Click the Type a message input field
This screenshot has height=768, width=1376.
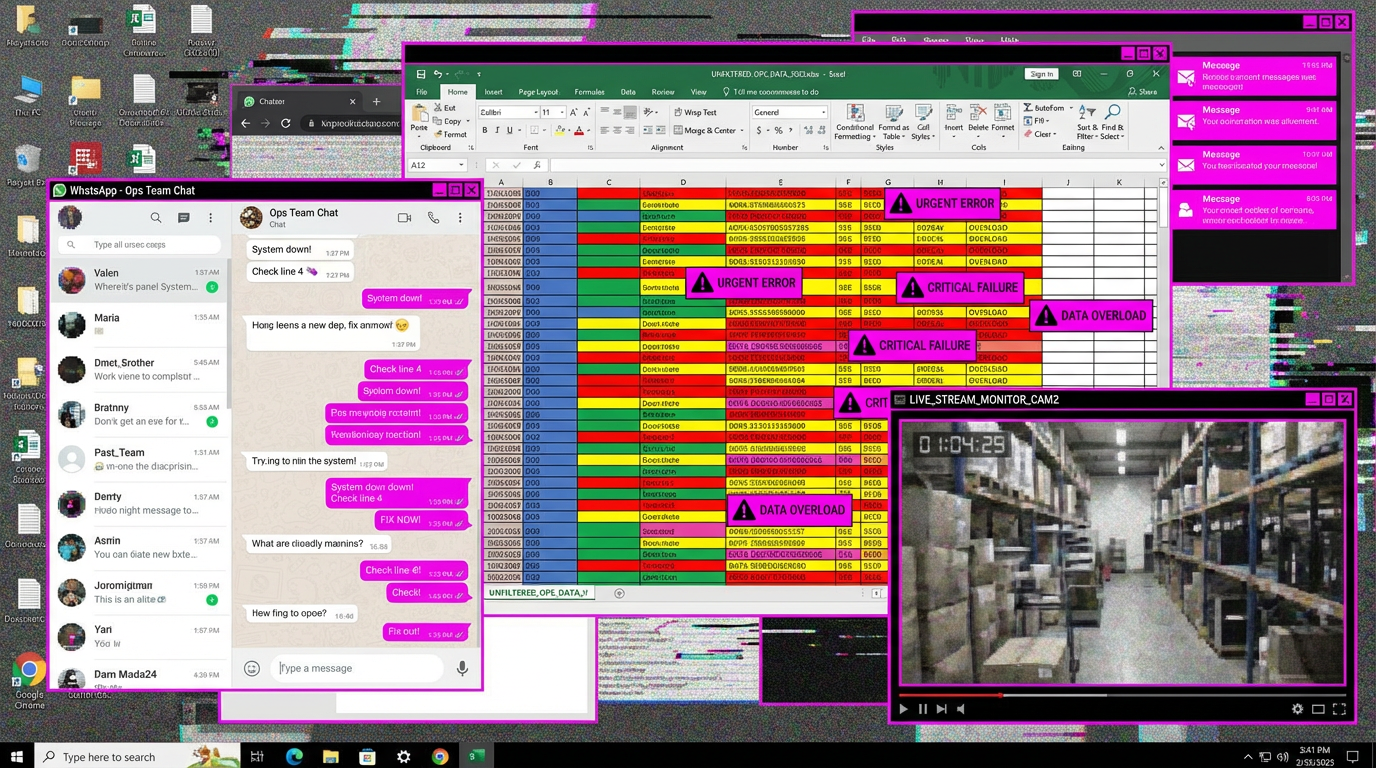coord(357,668)
